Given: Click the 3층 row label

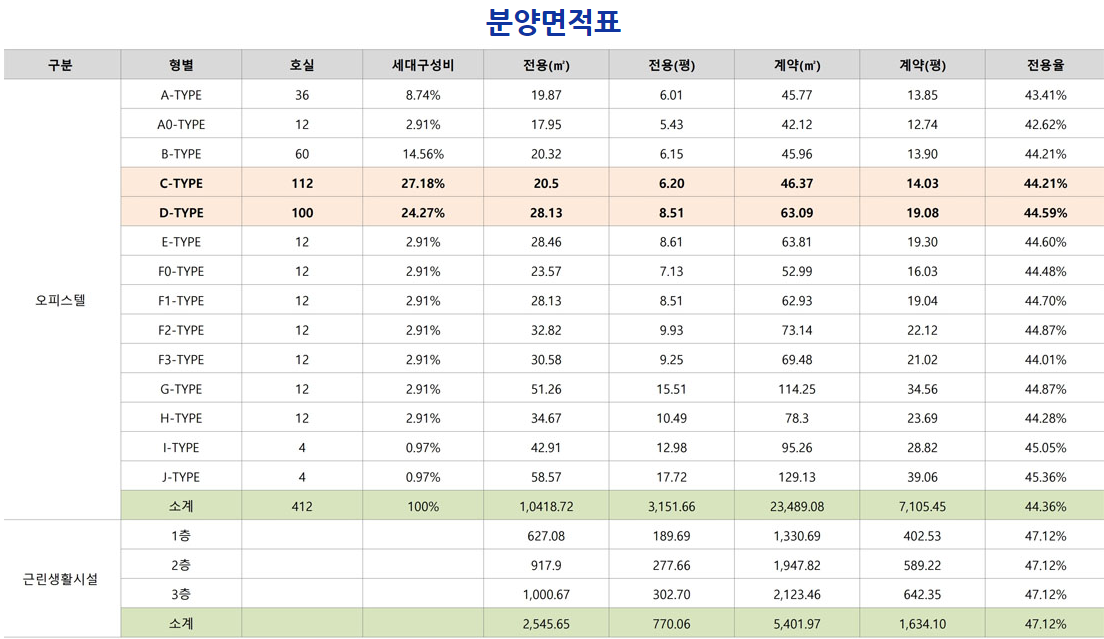Looking at the screenshot, I should click(x=181, y=594).
